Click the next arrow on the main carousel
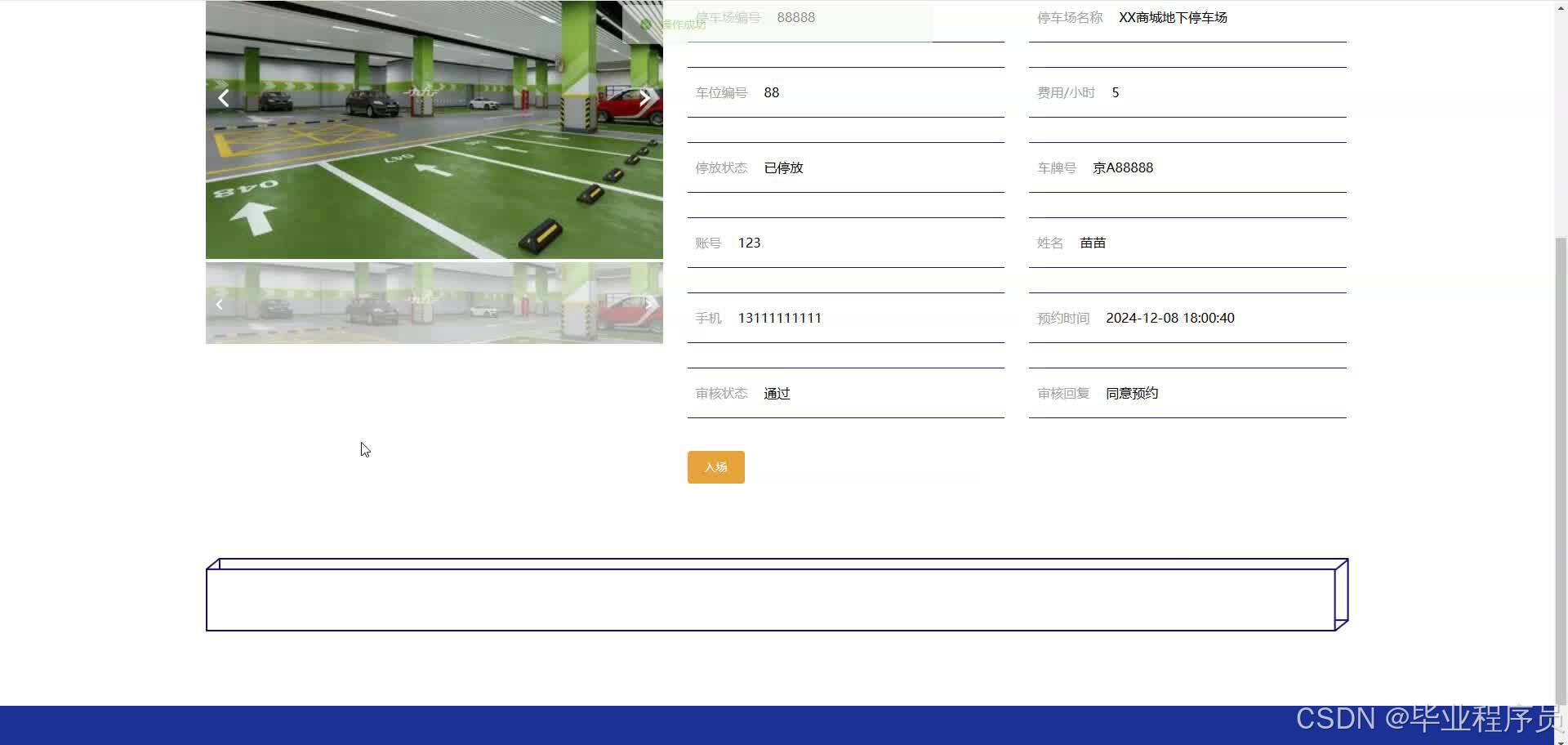1568x745 pixels. [x=646, y=97]
